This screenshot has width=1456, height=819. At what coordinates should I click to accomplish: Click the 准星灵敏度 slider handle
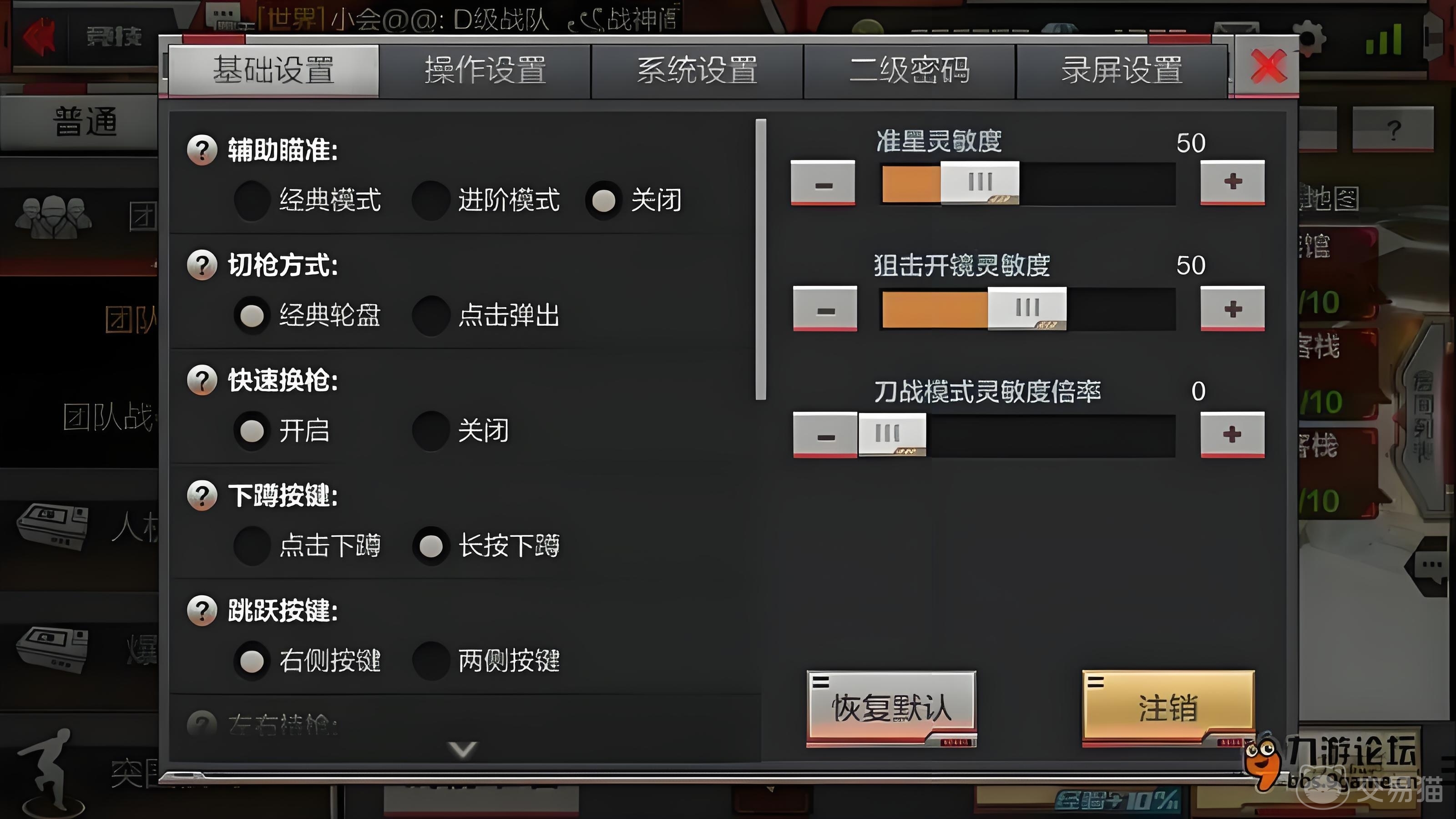click(980, 182)
